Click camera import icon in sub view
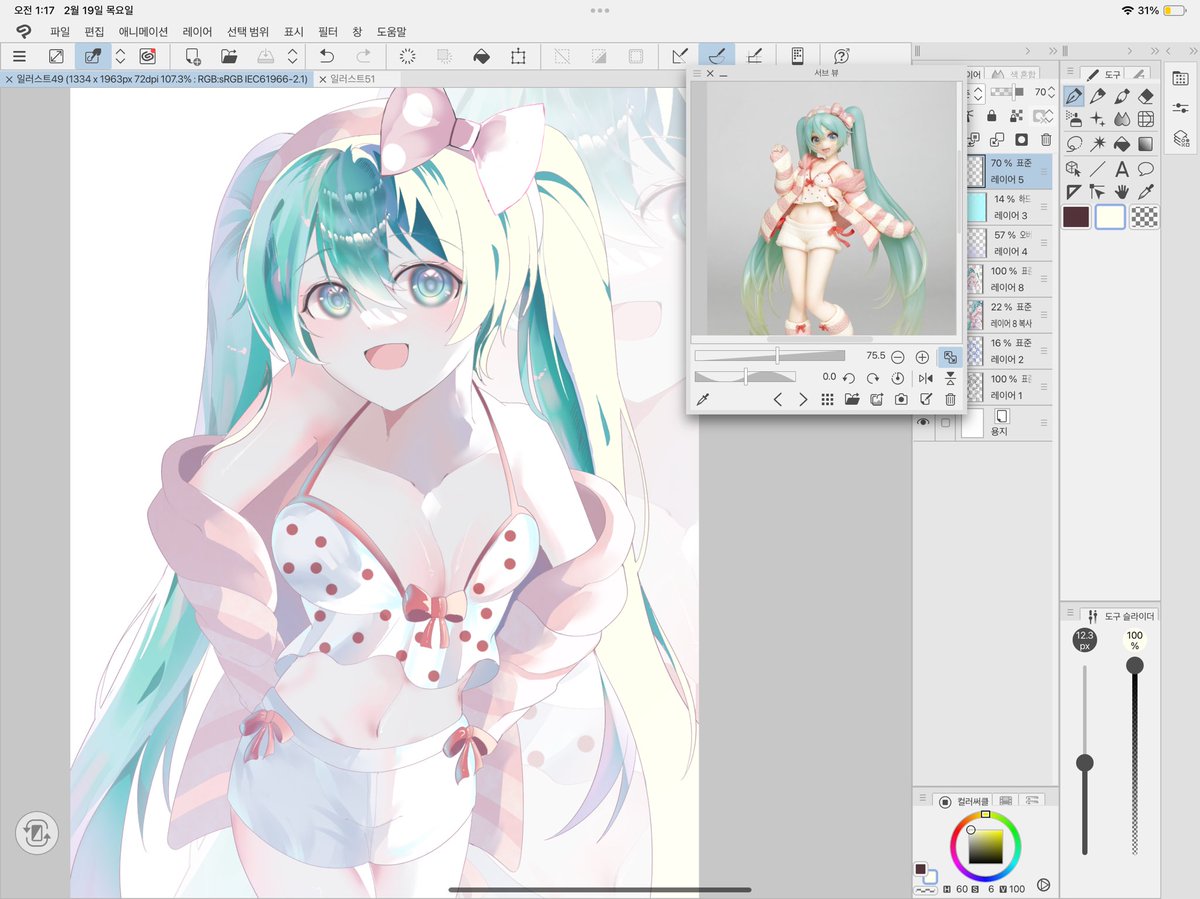Image resolution: width=1200 pixels, height=899 pixels. click(x=901, y=399)
